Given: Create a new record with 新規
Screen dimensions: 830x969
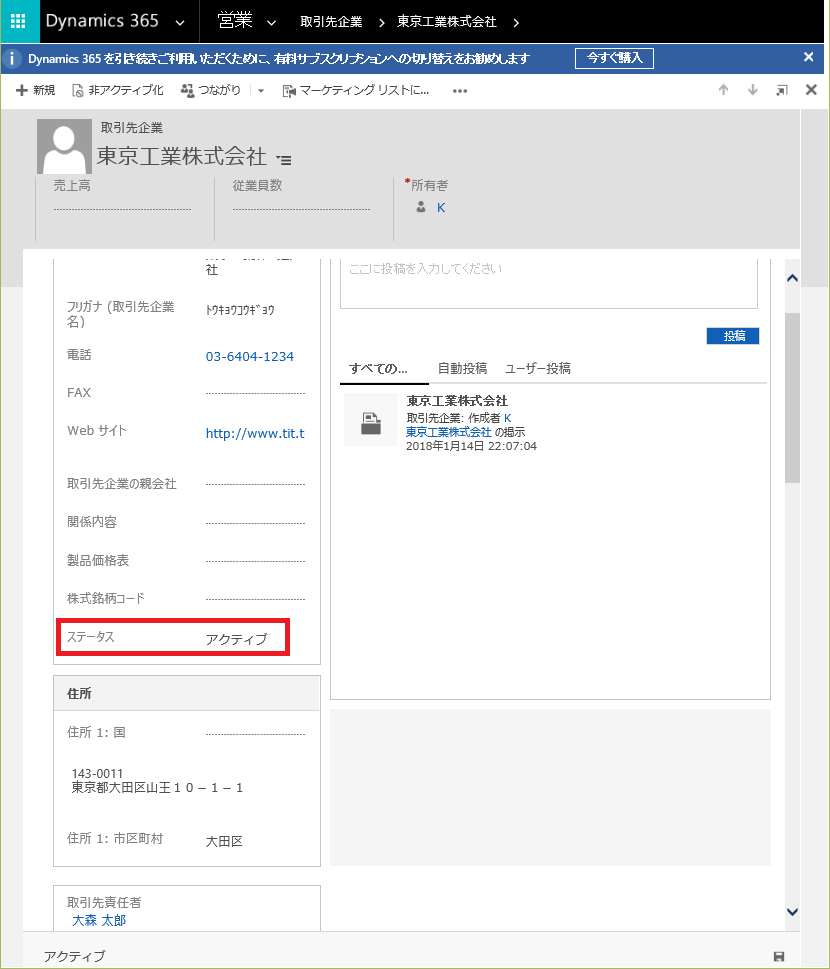Looking at the screenshot, I should 35,90.
